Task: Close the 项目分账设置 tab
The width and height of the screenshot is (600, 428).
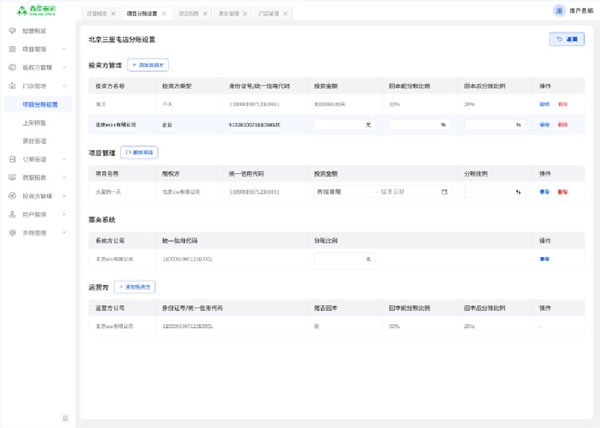Action: [164, 14]
